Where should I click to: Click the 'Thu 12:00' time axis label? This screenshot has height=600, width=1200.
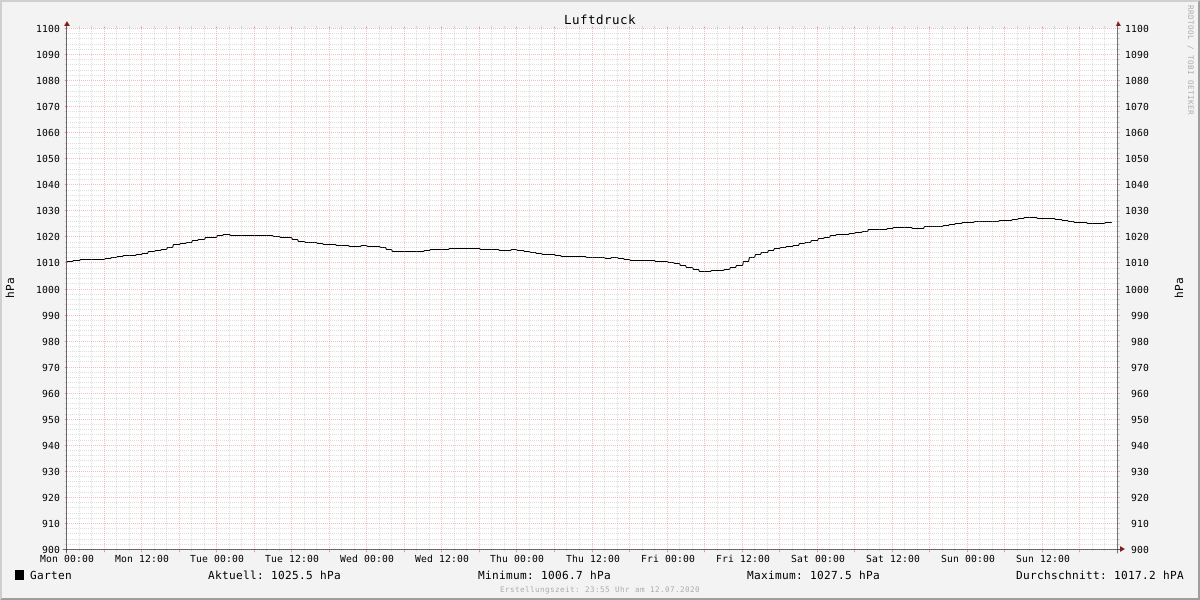point(593,559)
